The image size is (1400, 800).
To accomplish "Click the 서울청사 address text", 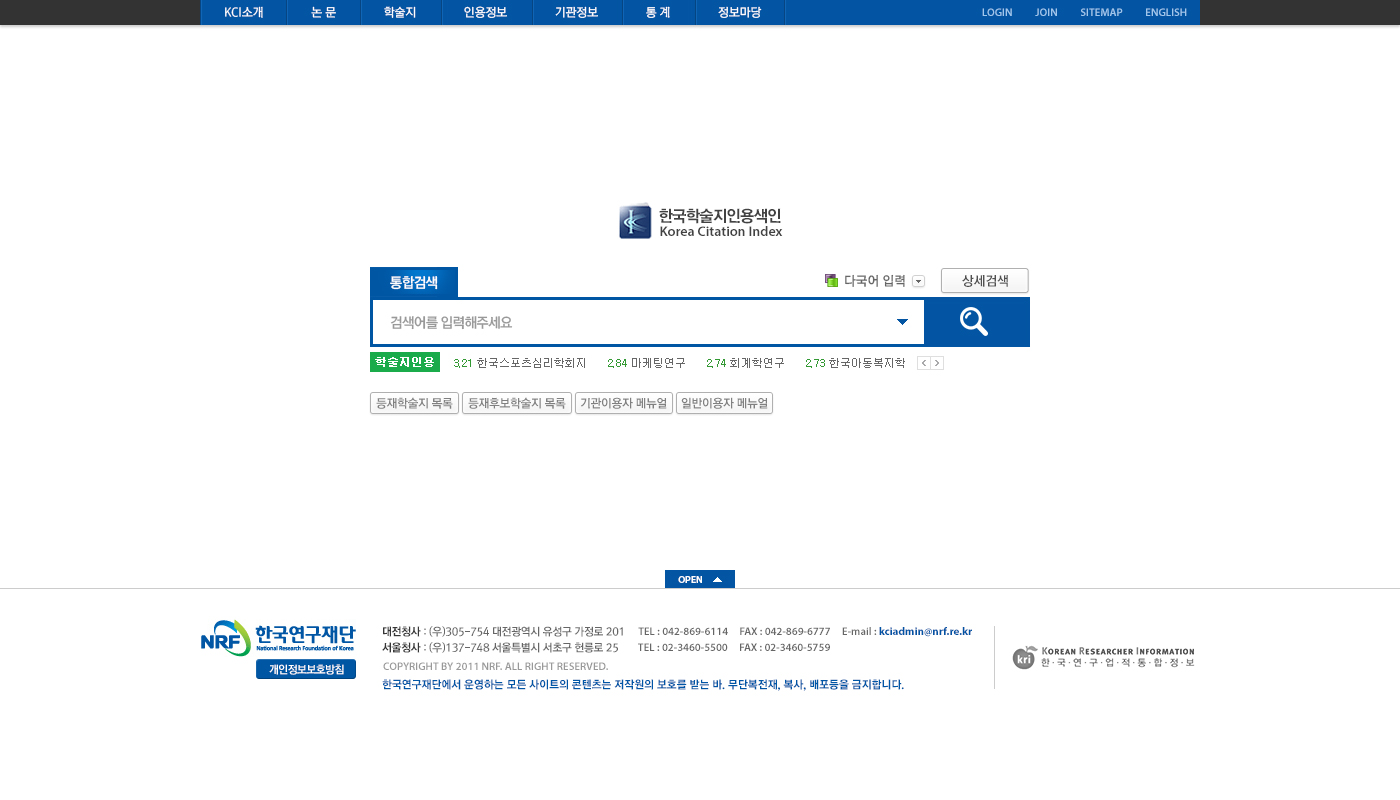I will point(500,647).
